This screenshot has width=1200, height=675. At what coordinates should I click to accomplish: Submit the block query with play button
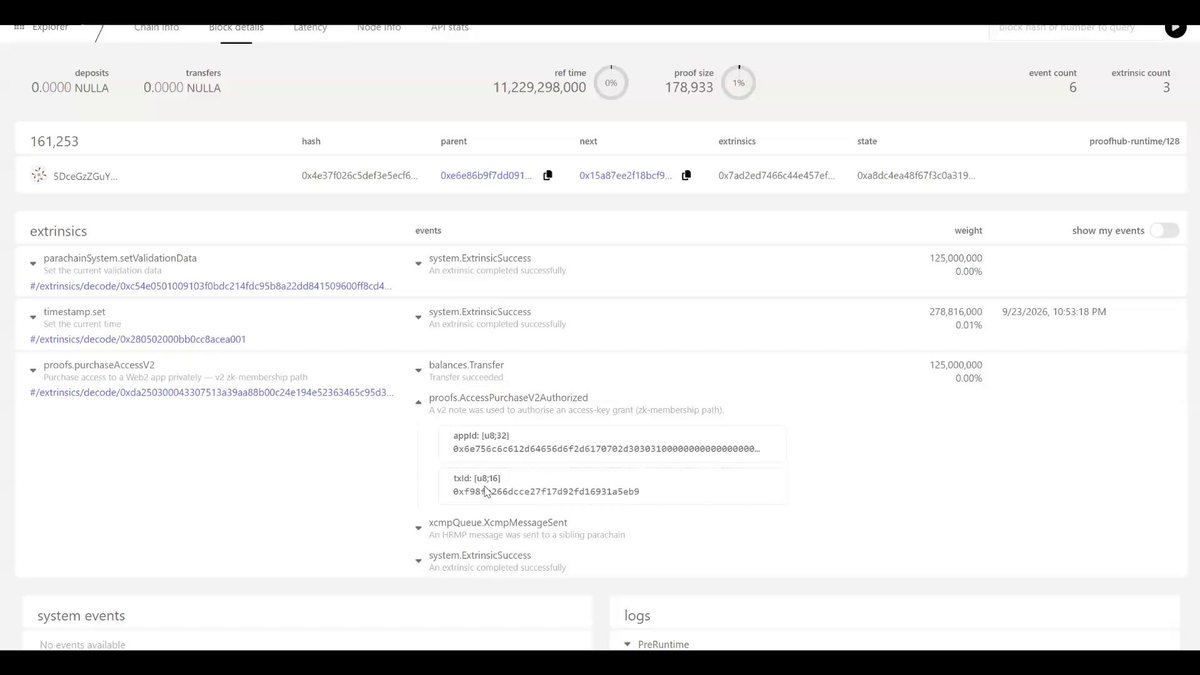coord(1175,28)
